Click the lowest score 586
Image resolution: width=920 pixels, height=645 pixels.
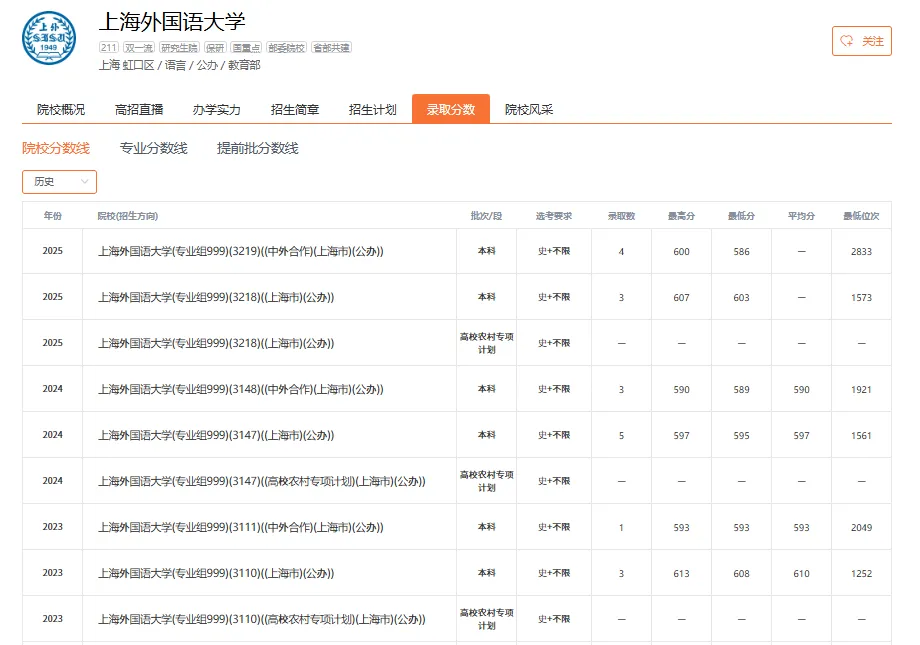click(741, 252)
